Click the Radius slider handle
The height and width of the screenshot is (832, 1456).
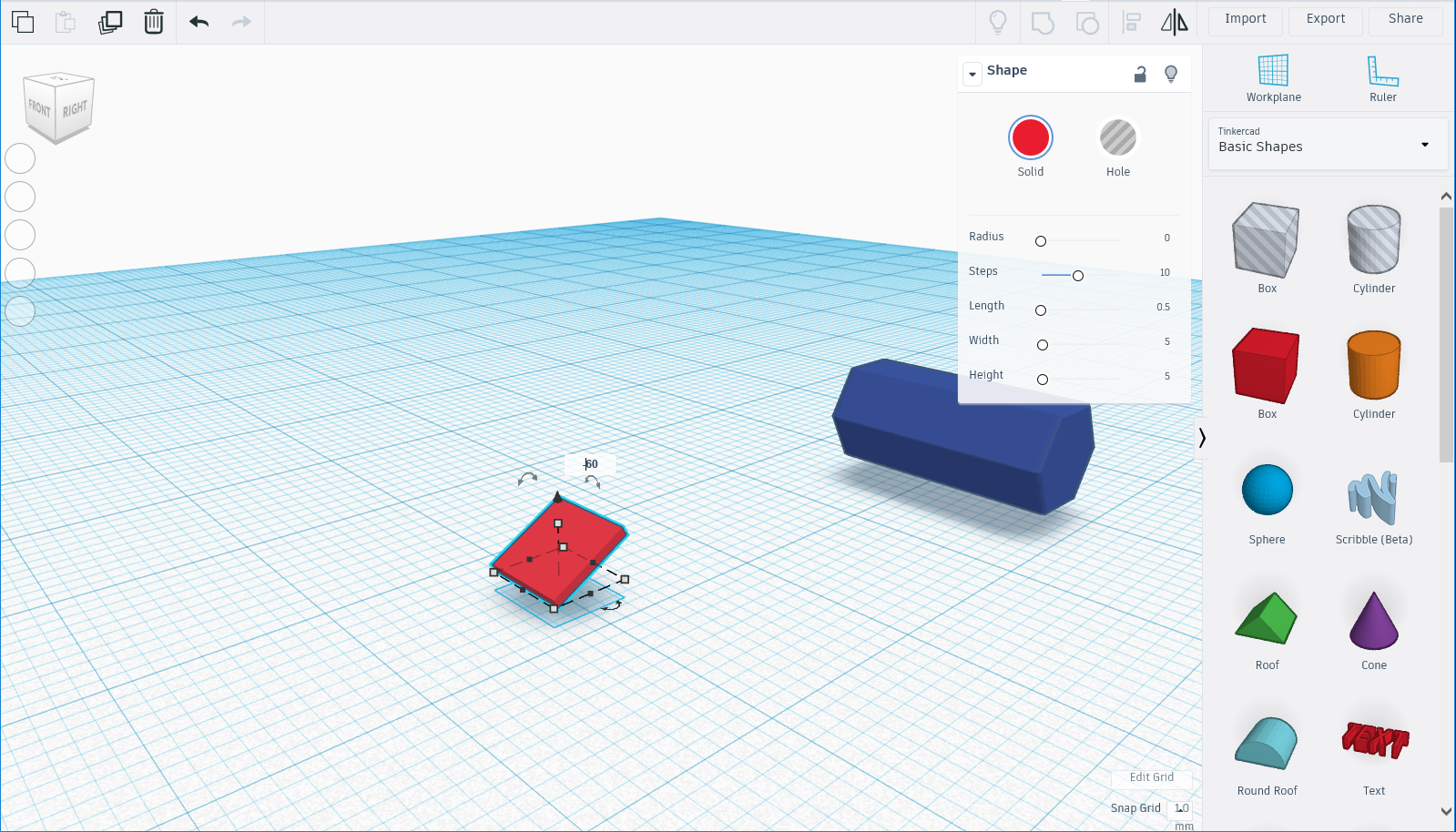pos(1041,241)
